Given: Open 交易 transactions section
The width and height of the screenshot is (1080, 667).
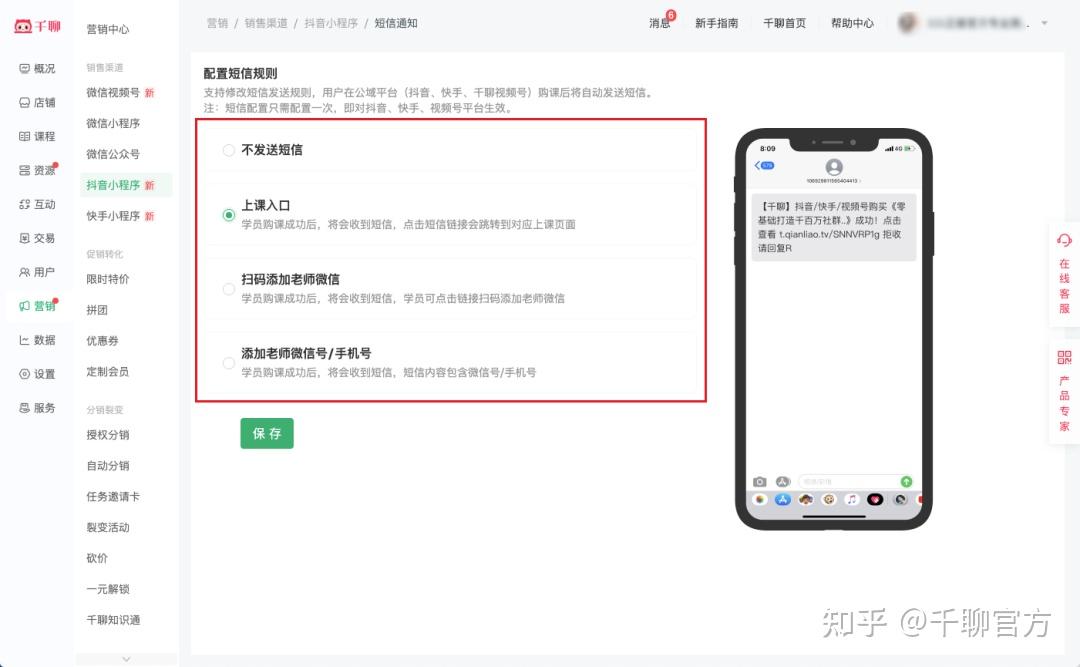Looking at the screenshot, I should 37,238.
